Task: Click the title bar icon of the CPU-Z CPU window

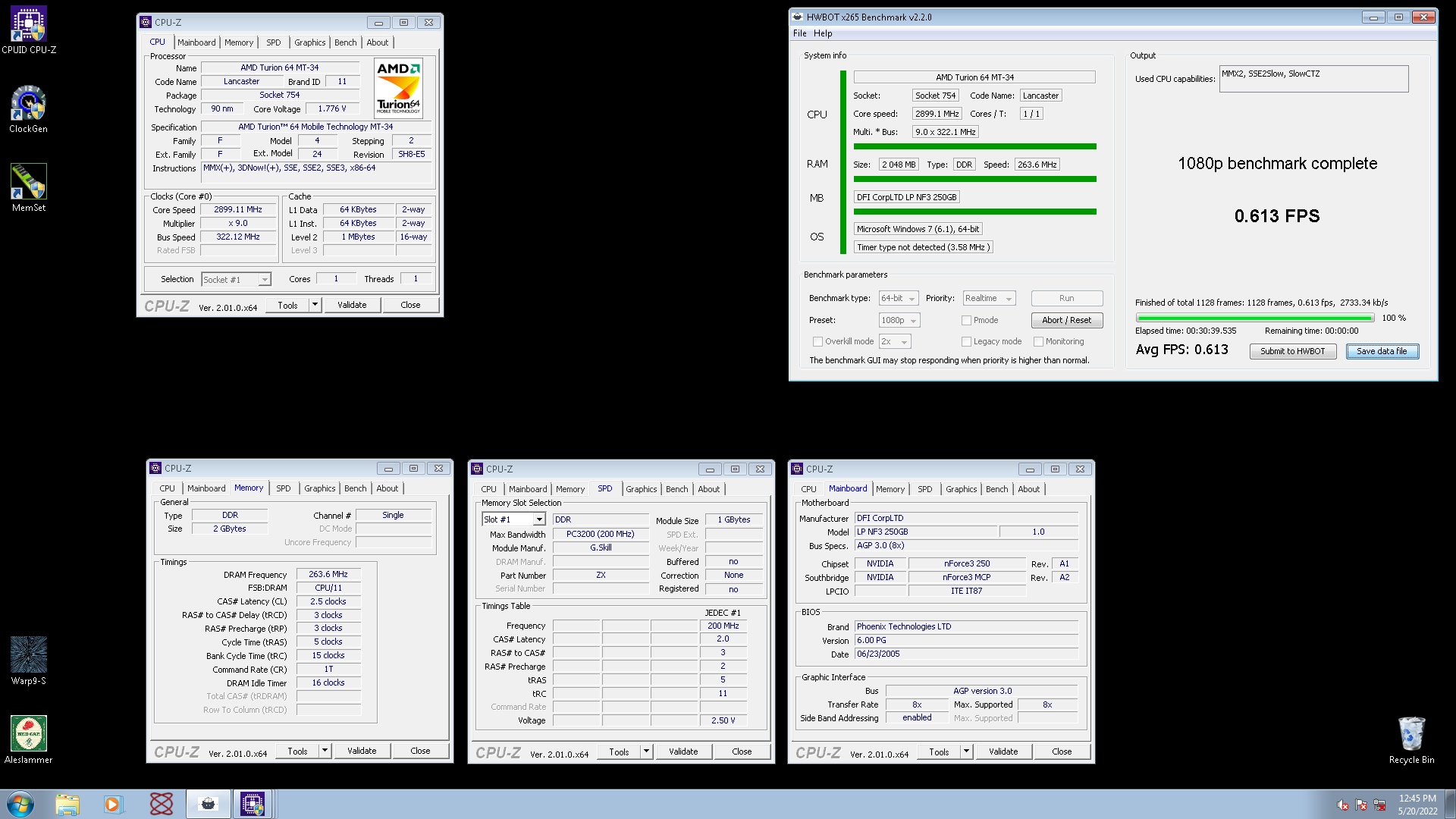Action: (146, 22)
